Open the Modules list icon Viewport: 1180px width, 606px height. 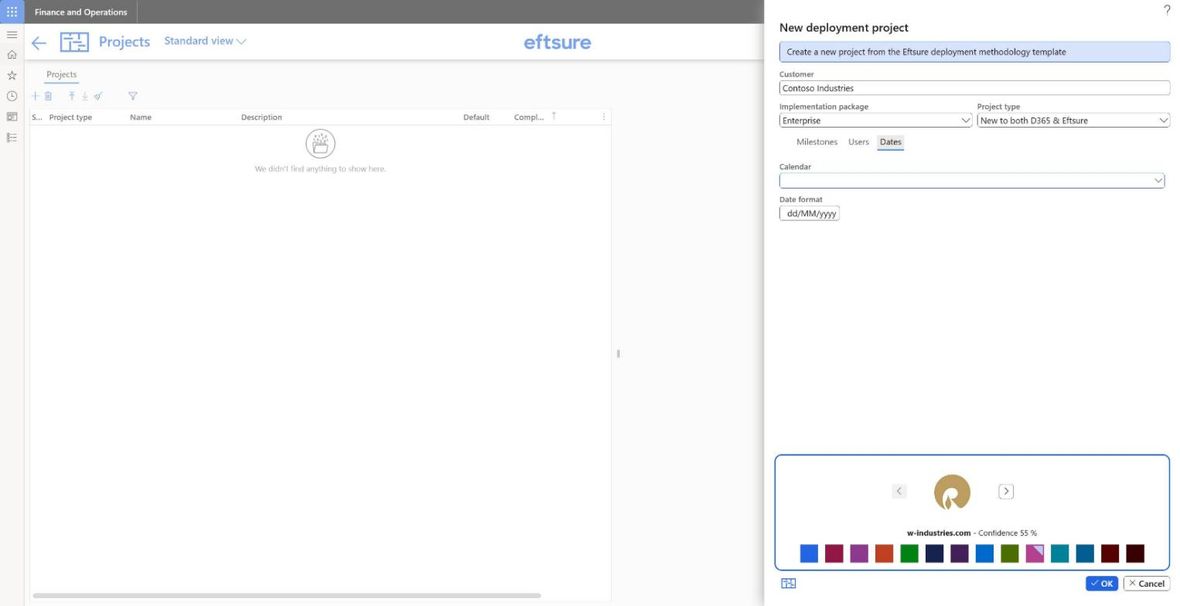tap(12, 138)
